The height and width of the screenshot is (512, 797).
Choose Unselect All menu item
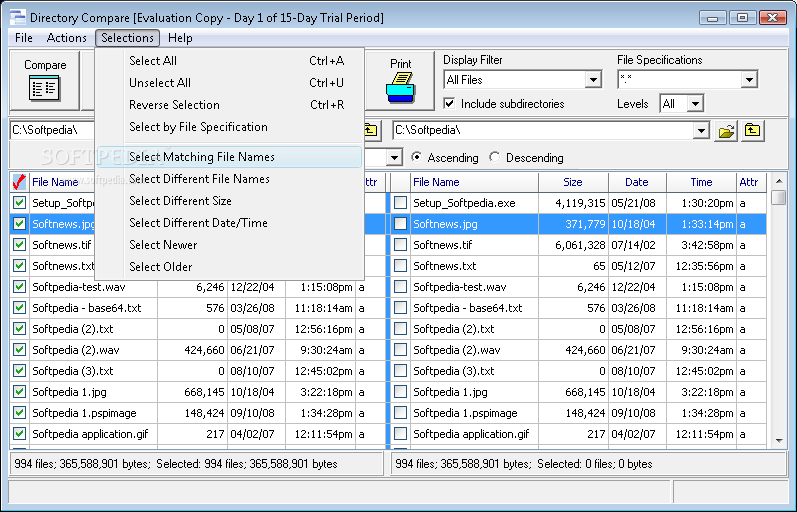coord(230,83)
